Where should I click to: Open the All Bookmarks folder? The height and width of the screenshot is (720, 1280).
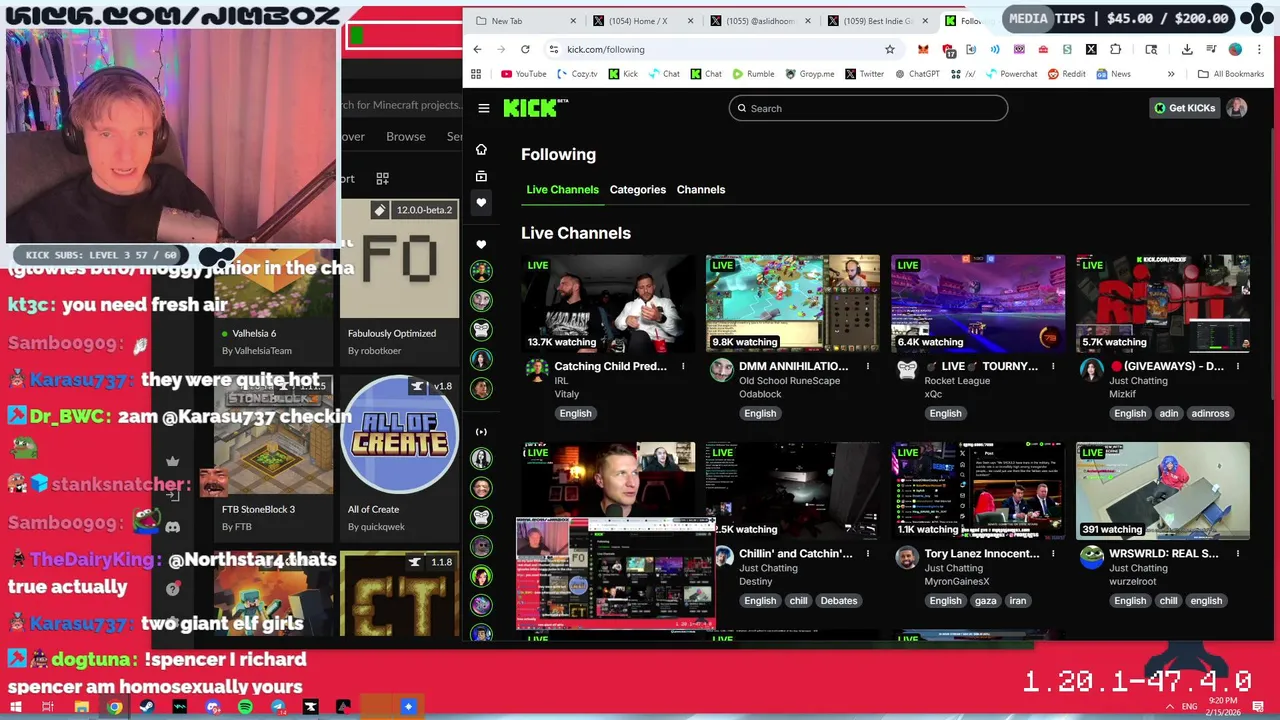pyautogui.click(x=1231, y=74)
